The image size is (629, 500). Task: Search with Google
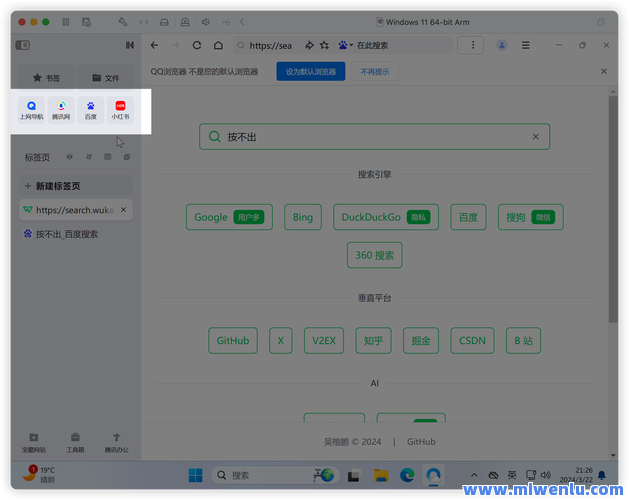click(229, 217)
